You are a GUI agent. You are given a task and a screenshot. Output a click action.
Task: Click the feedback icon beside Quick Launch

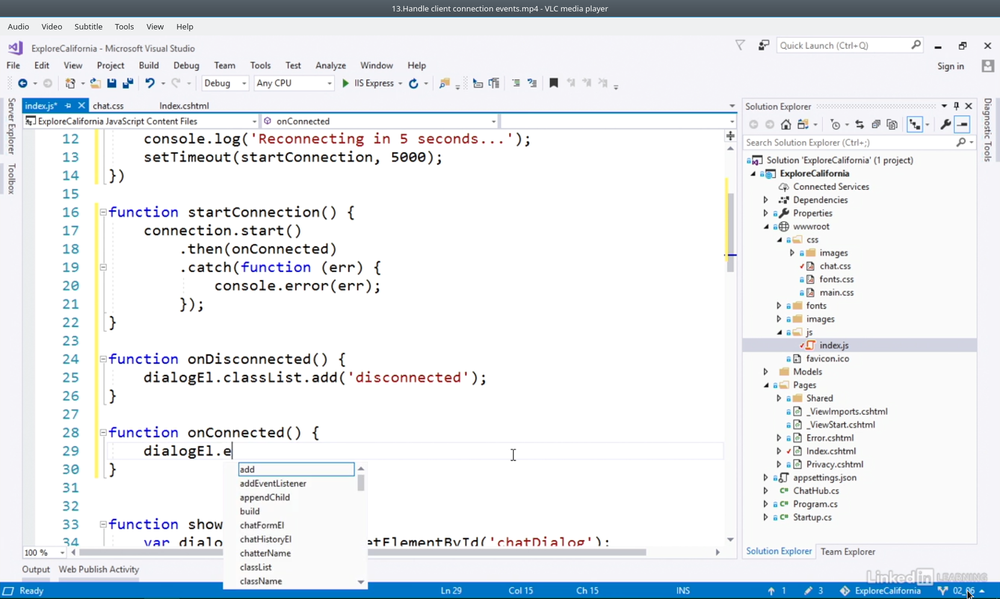point(763,45)
